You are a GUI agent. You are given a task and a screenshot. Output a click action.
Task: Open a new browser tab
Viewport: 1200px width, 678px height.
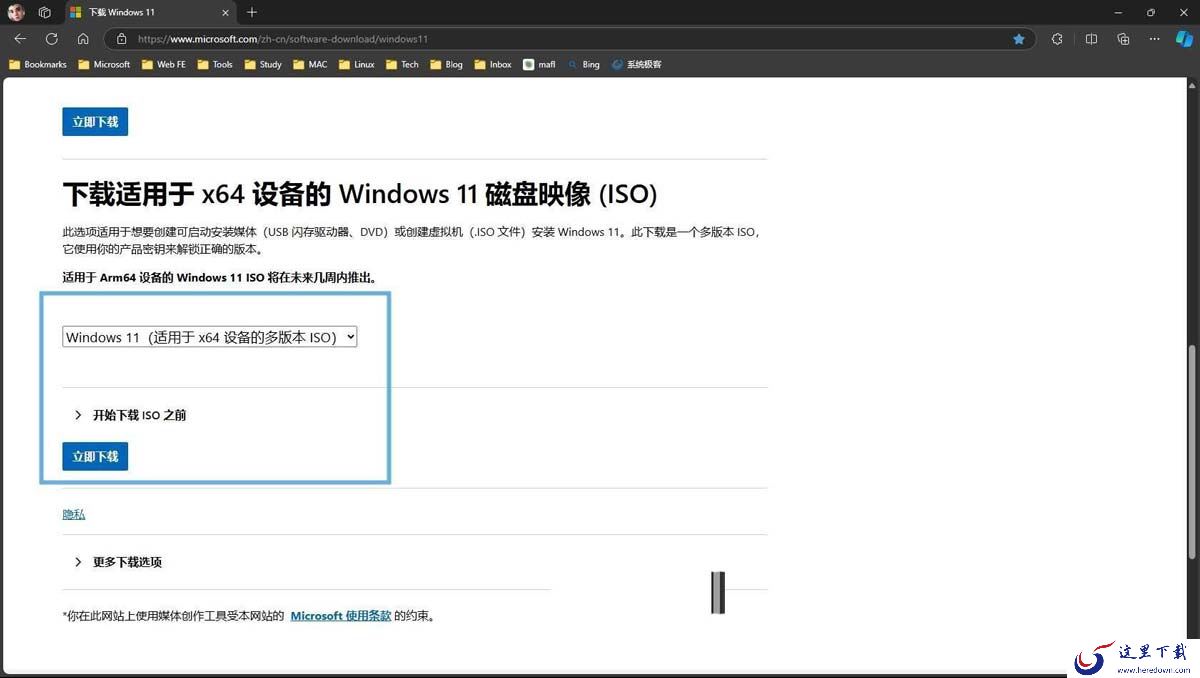point(252,12)
